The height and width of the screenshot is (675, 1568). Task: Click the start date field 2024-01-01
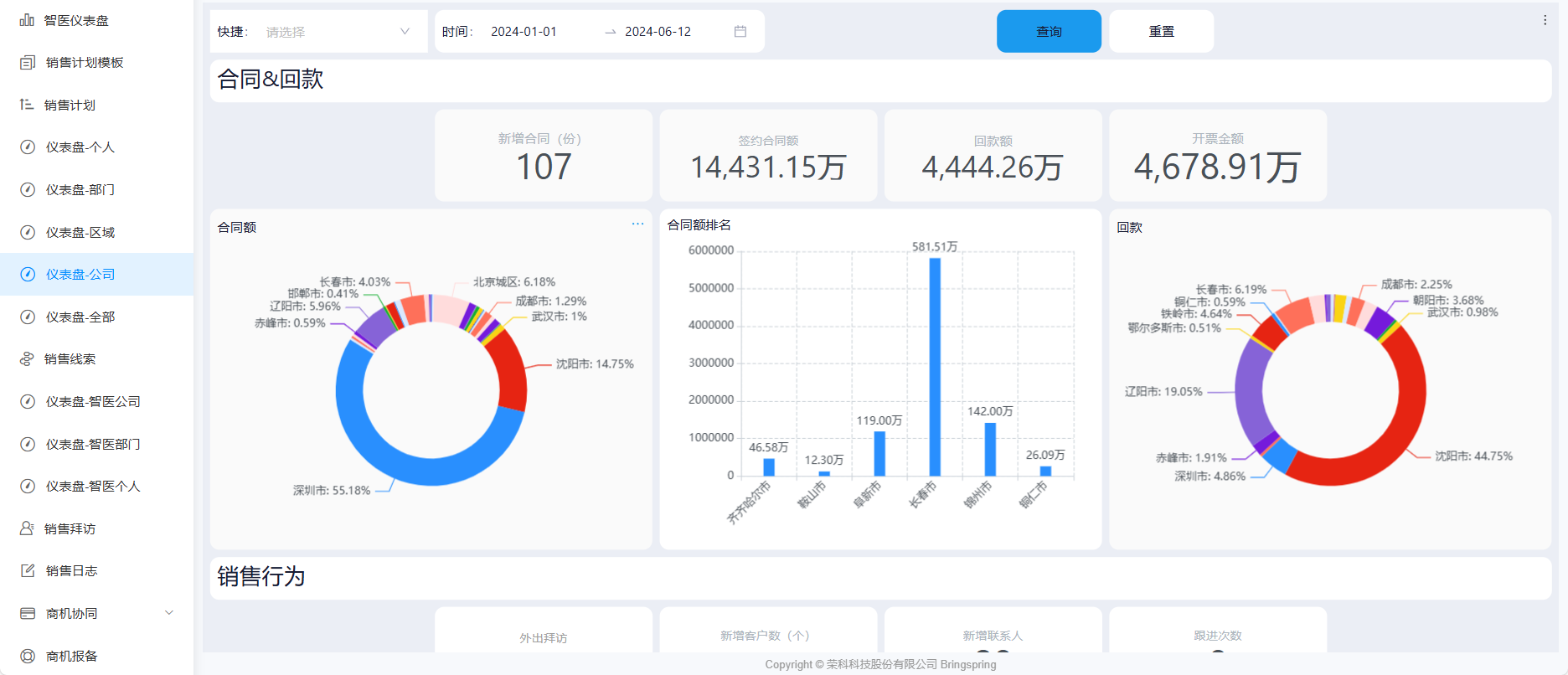[x=524, y=32]
